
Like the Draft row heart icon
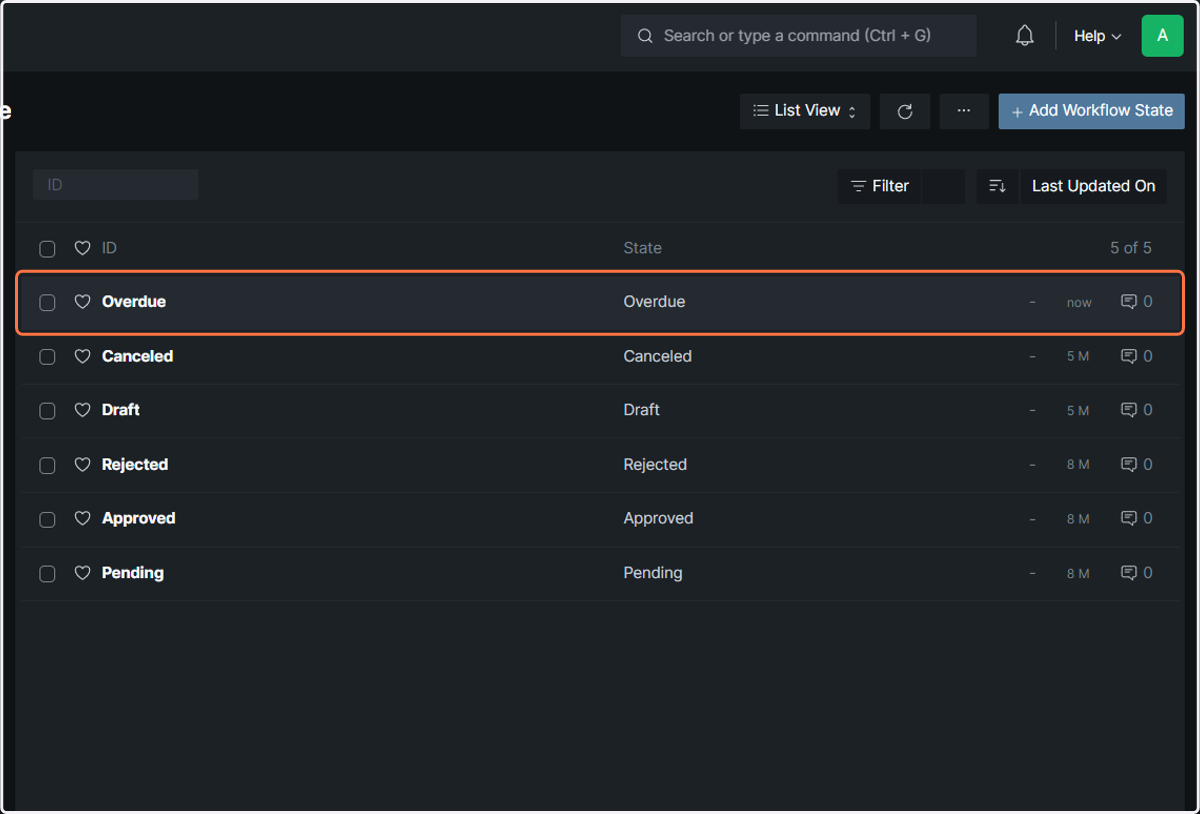83,410
